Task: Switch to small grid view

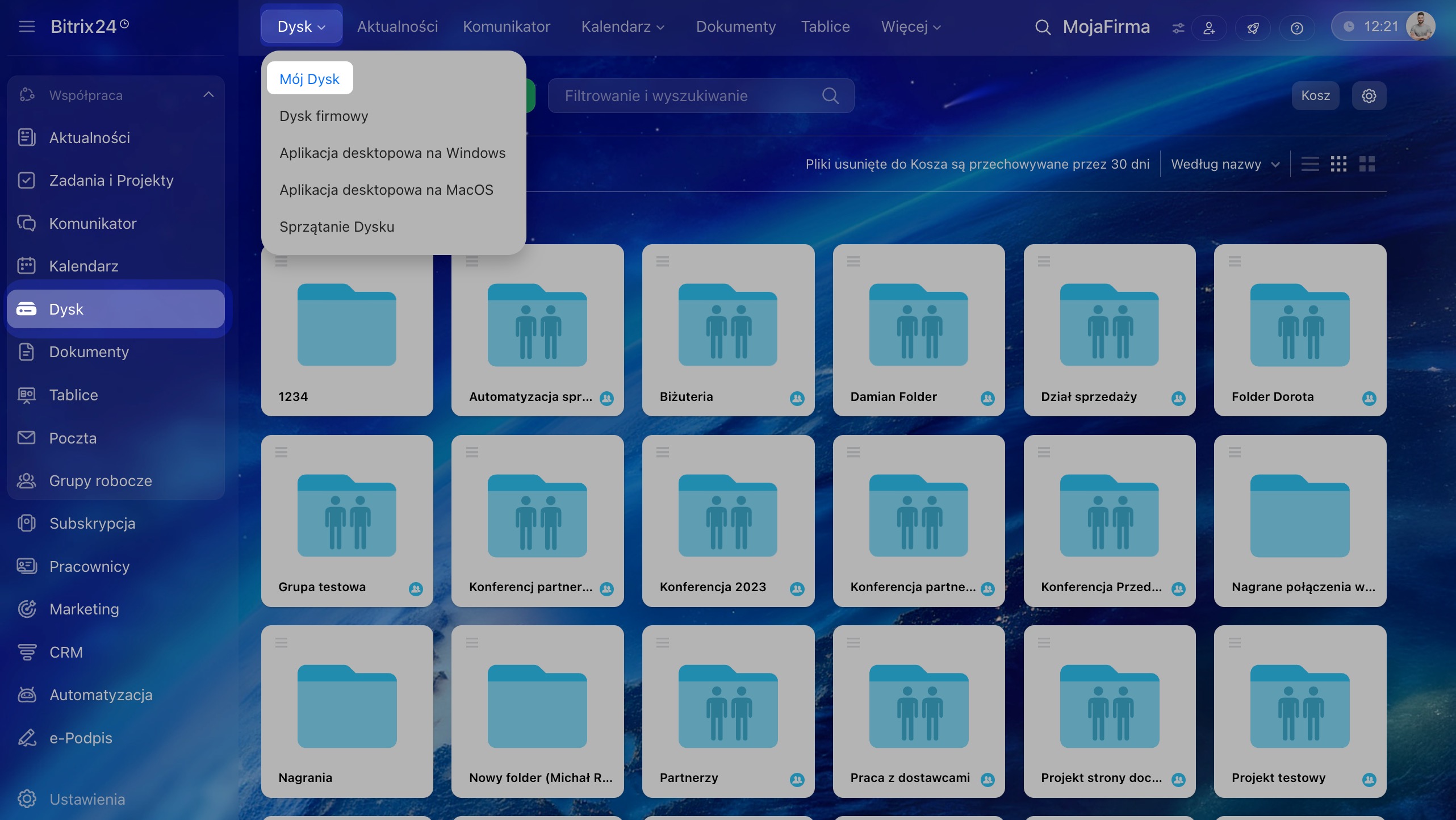Action: pos(1338,164)
